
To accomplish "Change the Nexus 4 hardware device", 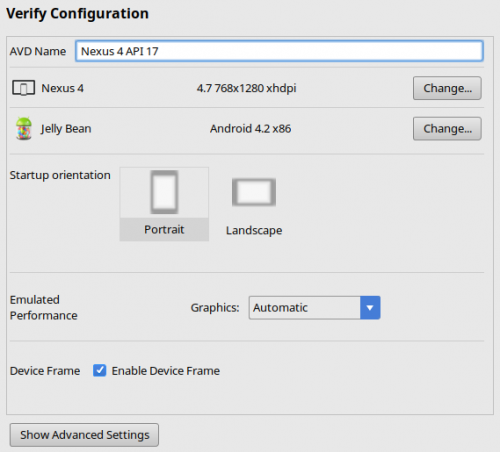I will tap(447, 88).
